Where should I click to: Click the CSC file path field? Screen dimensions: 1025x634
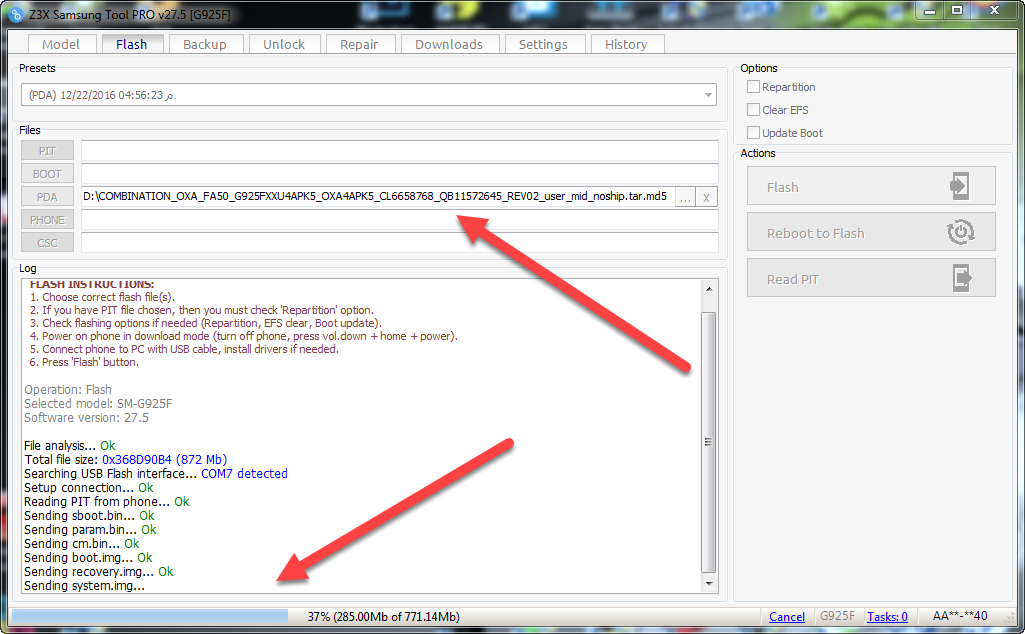tap(399, 242)
